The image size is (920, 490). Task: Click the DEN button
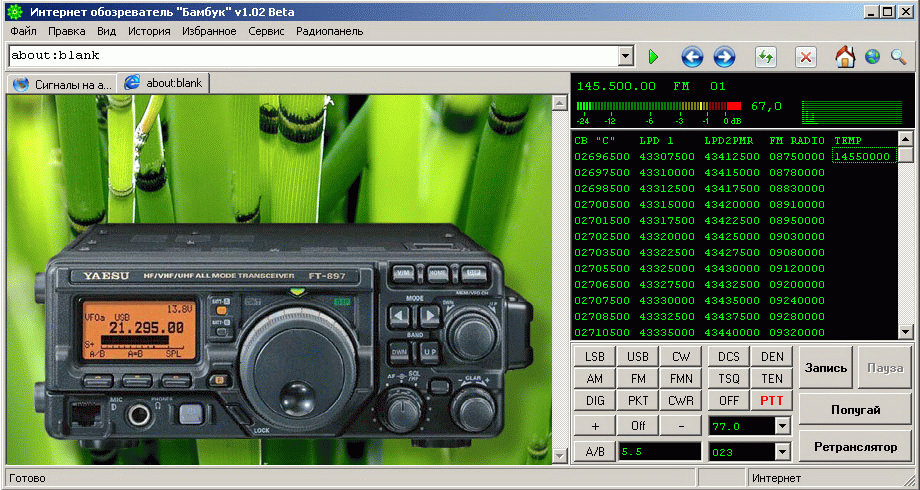772,357
